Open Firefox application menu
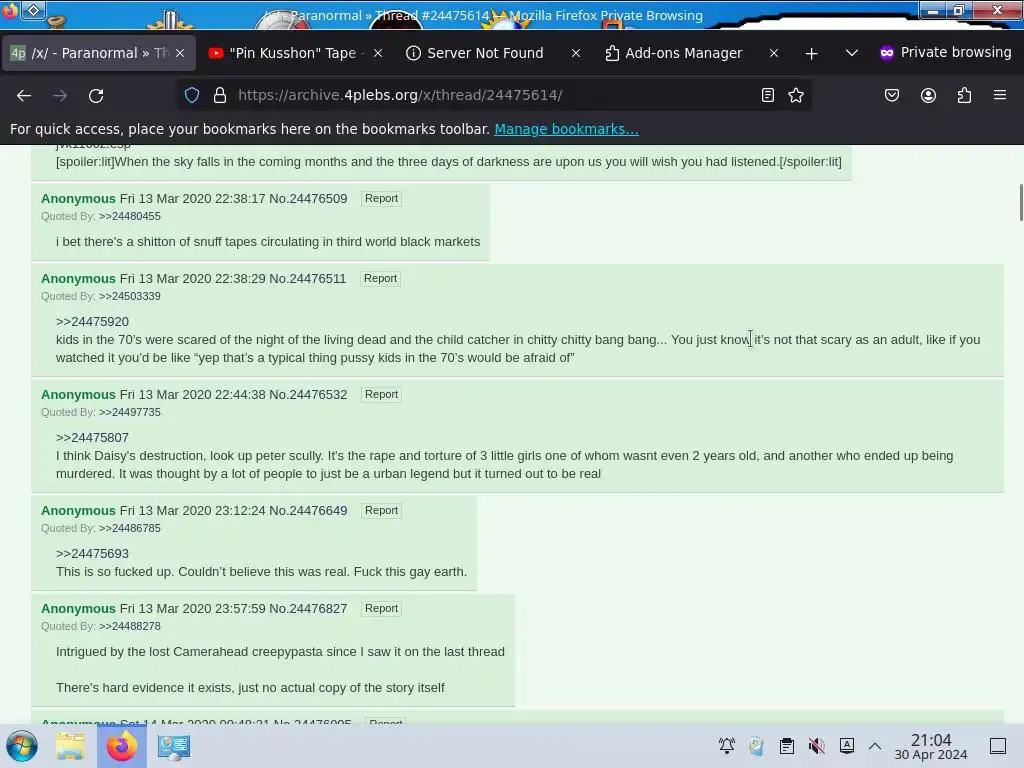Viewport: 1024px width, 768px height. (1000, 95)
